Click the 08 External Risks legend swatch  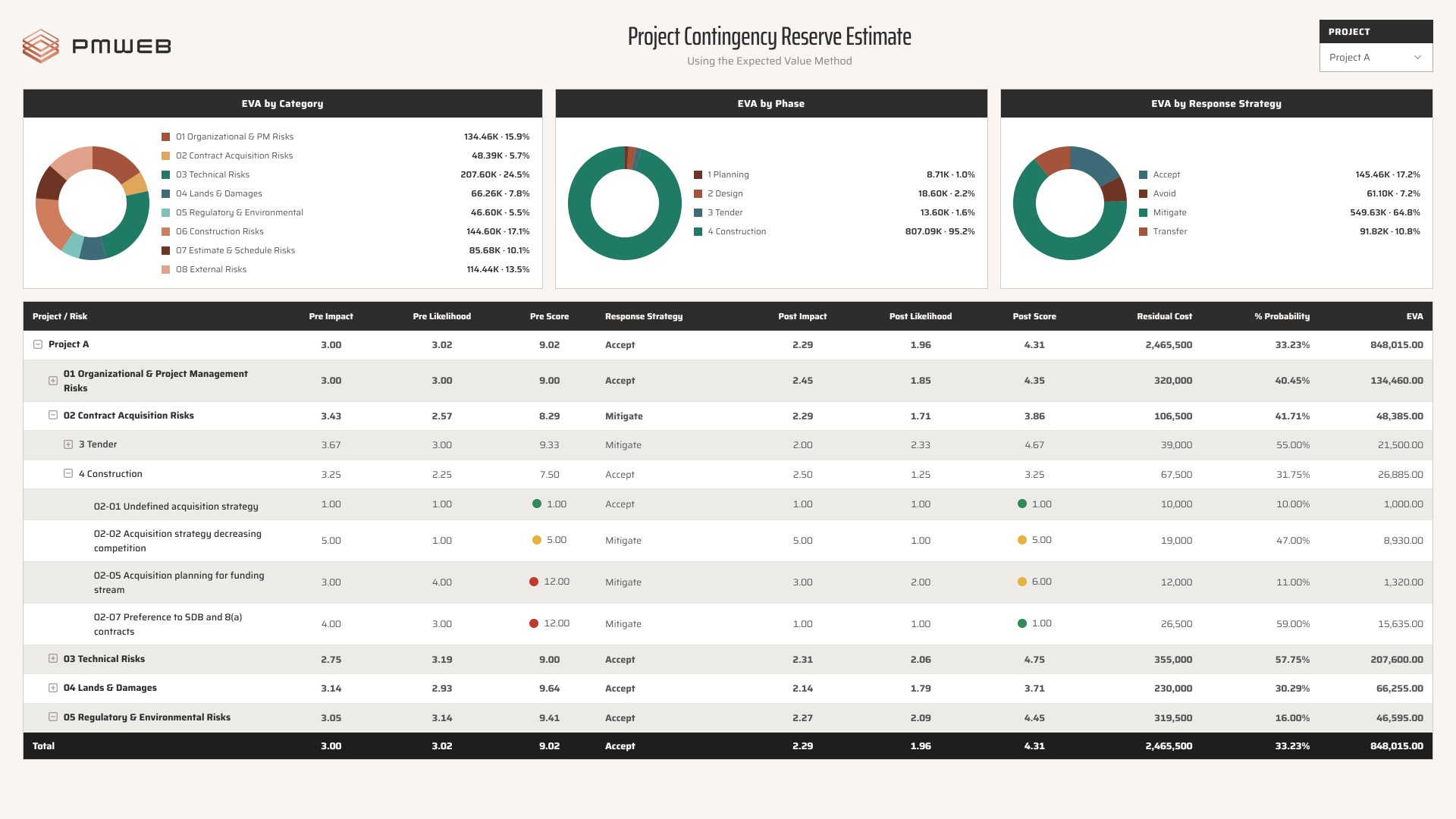[165, 270]
